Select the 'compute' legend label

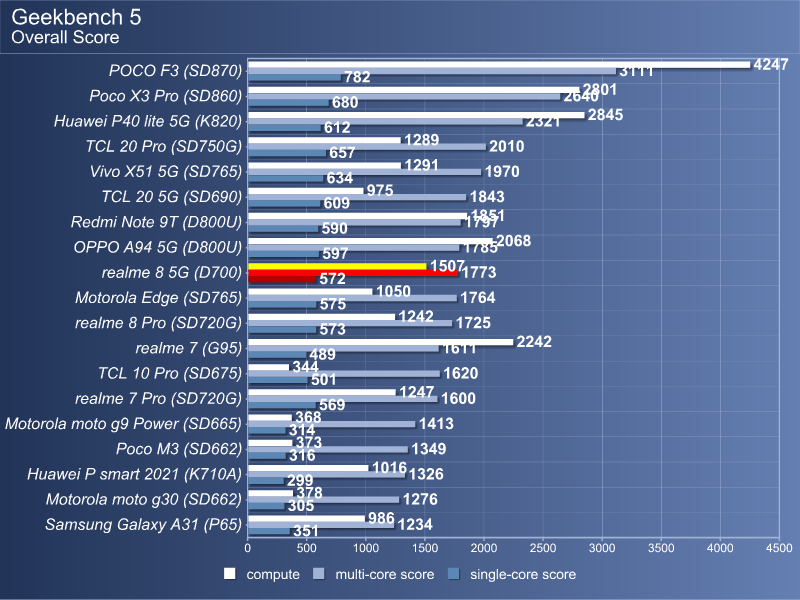[273, 574]
